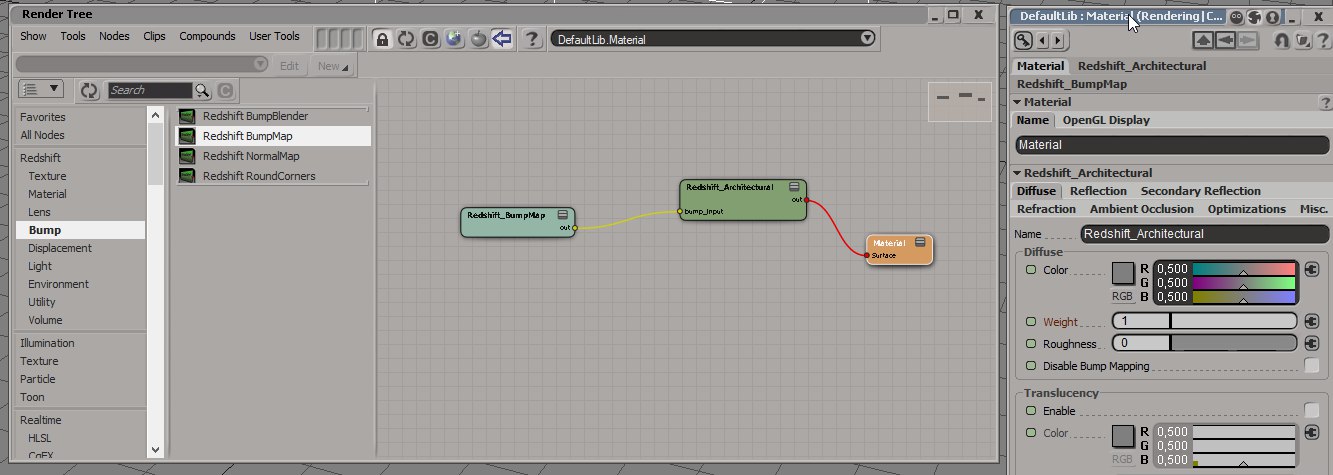Switch to the OpenGL Display tab
This screenshot has height=475, width=1333.
pyautogui.click(x=1106, y=120)
